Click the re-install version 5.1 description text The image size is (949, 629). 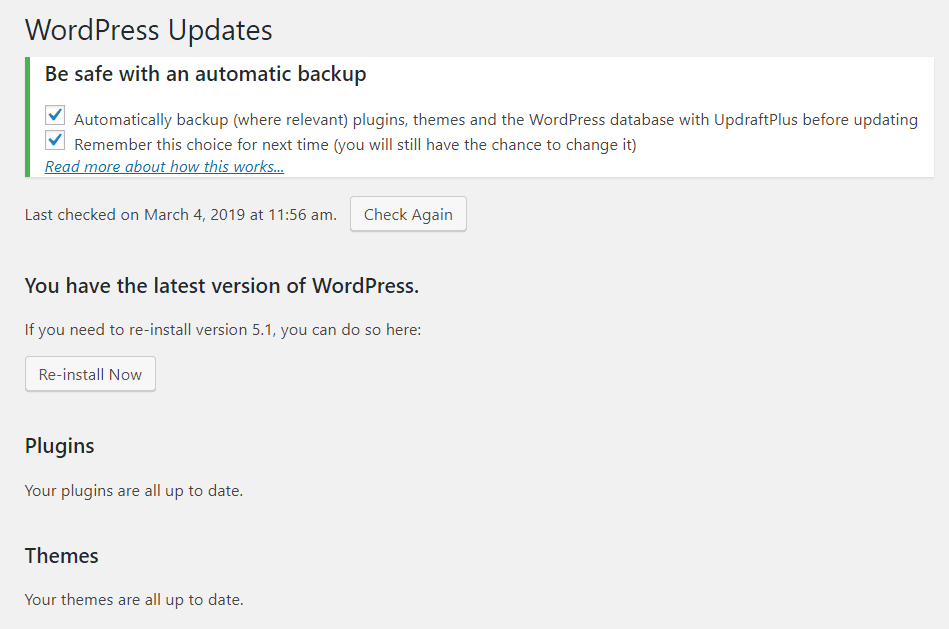[223, 330]
